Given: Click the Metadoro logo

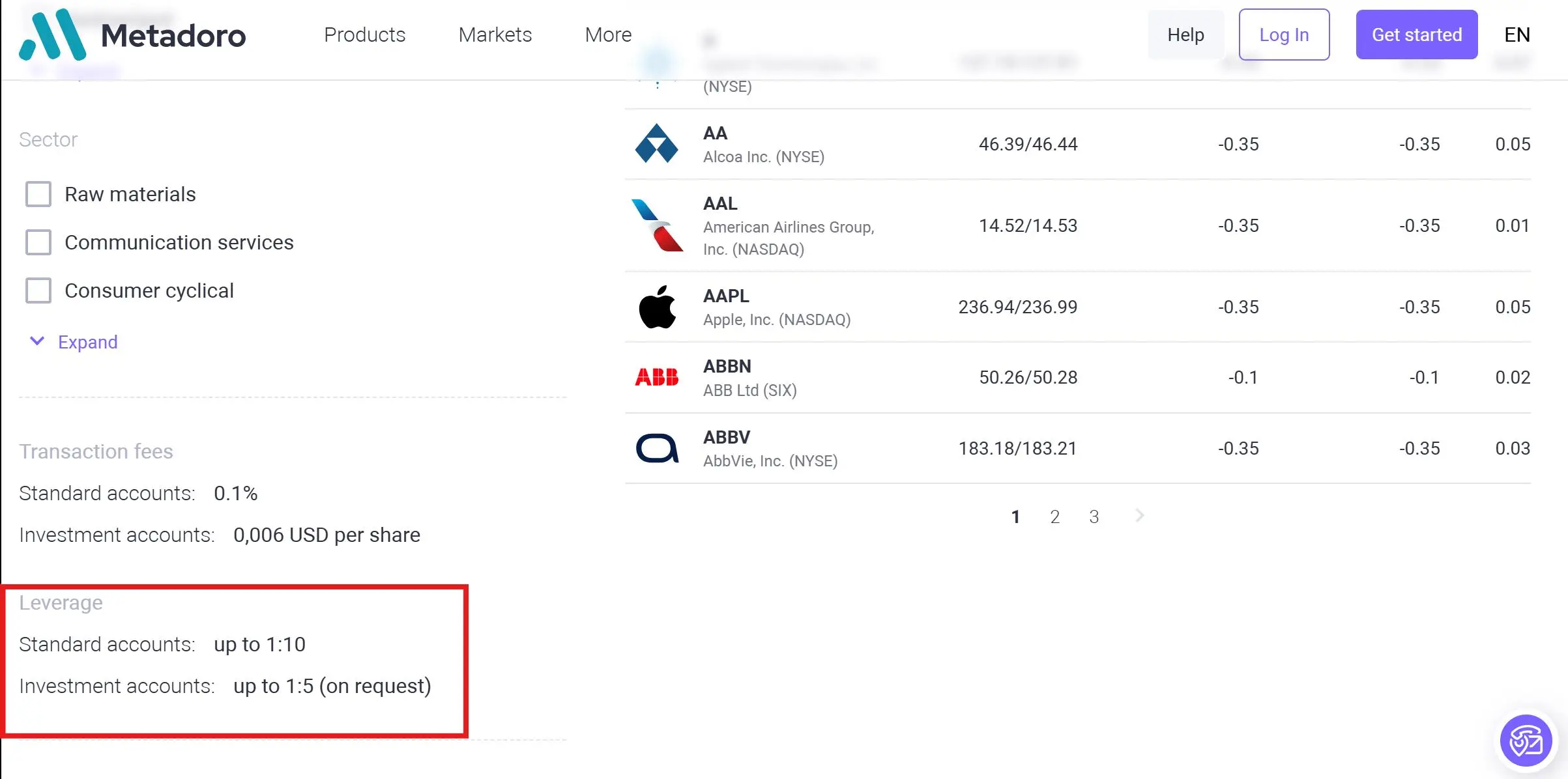Looking at the screenshot, I should (x=133, y=35).
